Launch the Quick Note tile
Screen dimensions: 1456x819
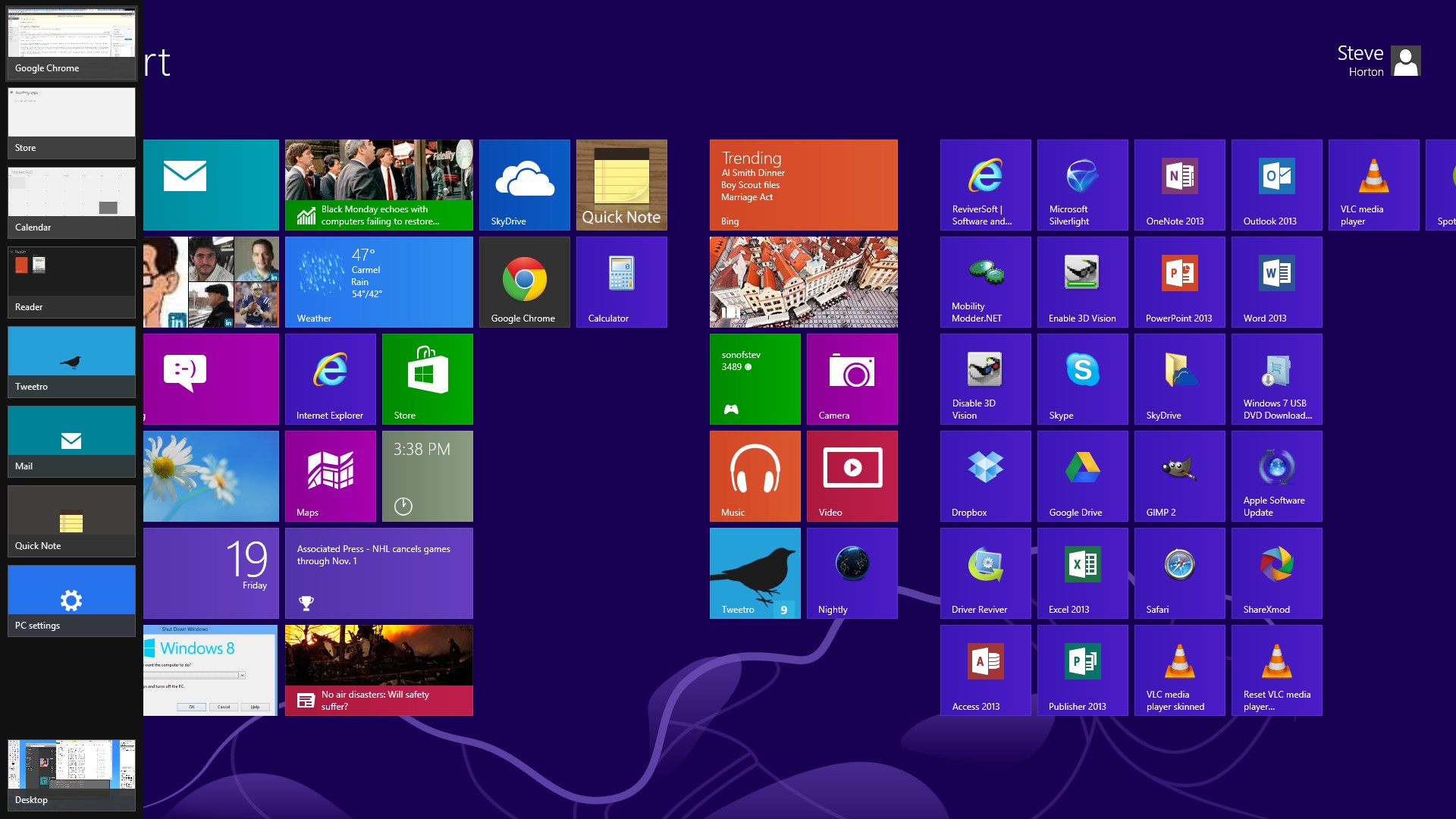(622, 185)
